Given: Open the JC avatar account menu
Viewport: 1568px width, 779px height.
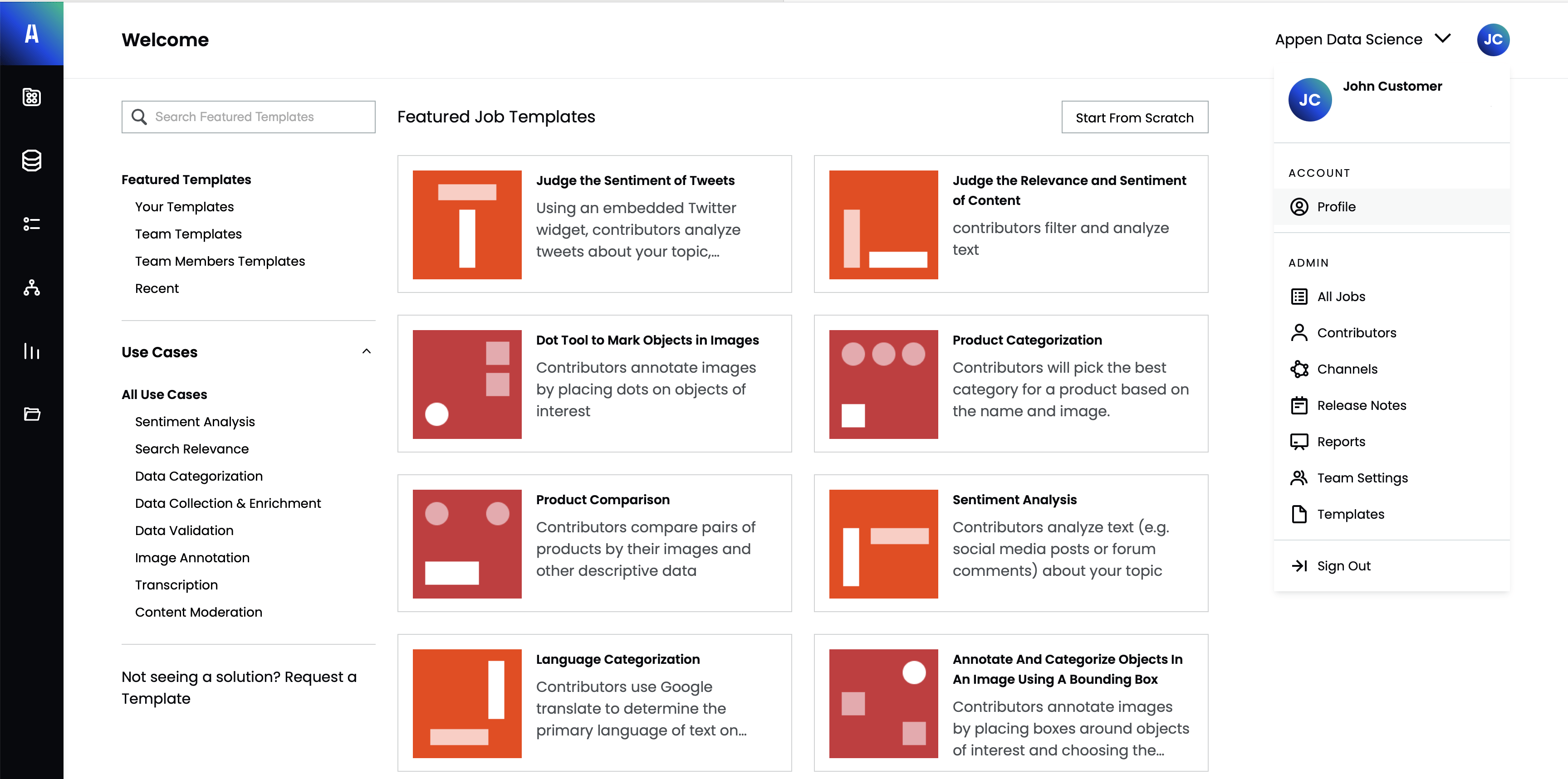Looking at the screenshot, I should [x=1493, y=39].
